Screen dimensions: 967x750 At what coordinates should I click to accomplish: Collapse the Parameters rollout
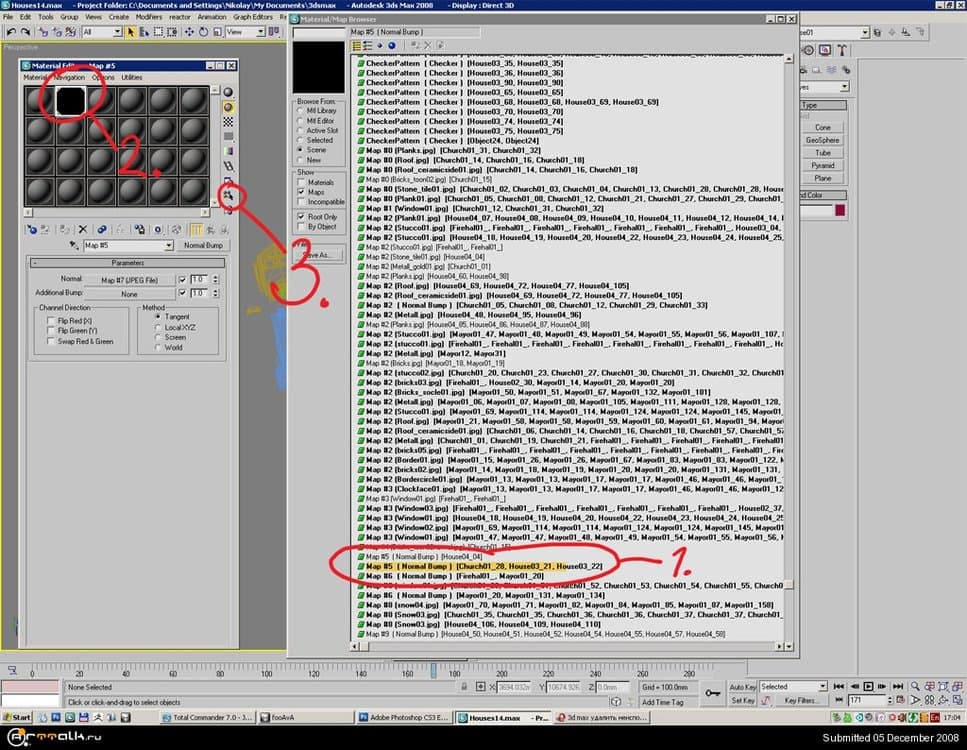pyautogui.click(x=128, y=263)
